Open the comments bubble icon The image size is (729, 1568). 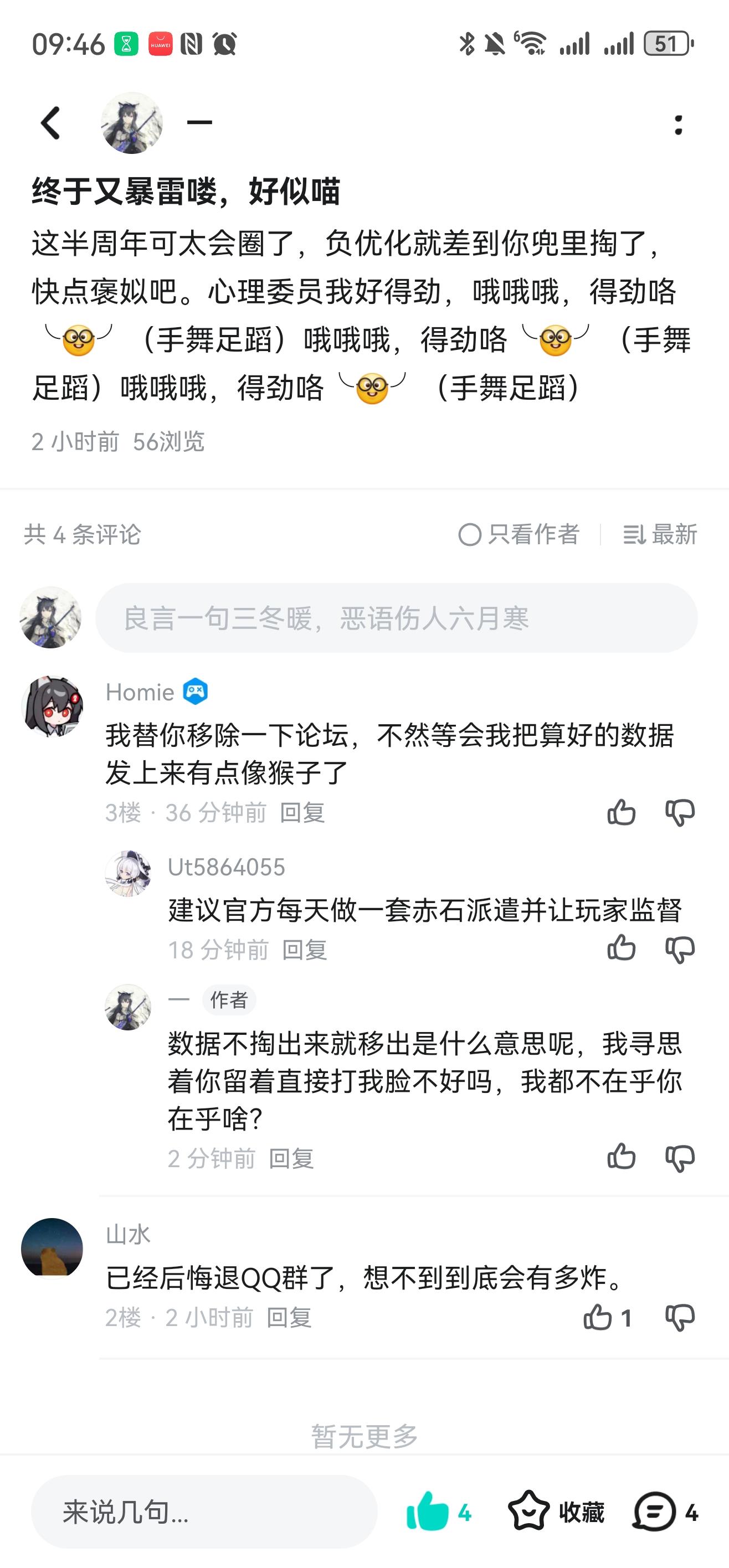tap(654, 1511)
